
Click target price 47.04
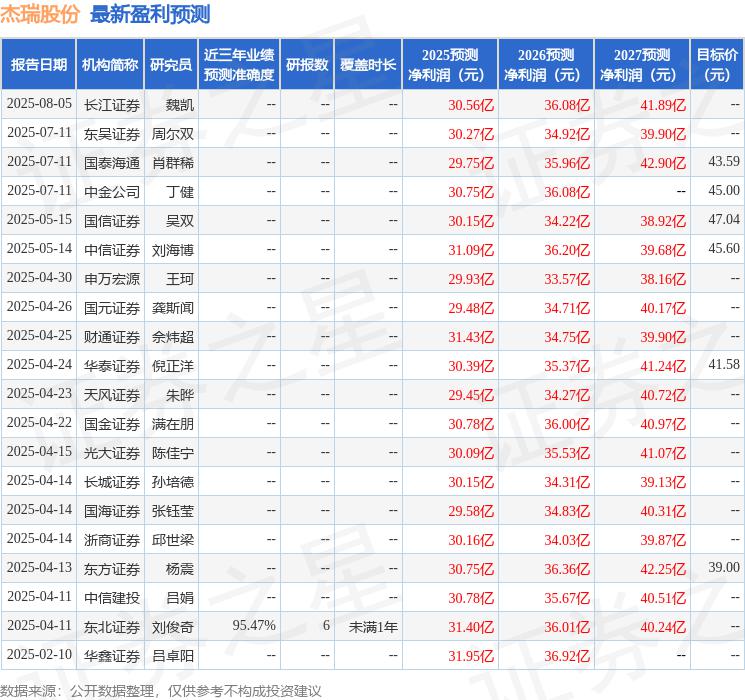pyautogui.click(x=724, y=219)
